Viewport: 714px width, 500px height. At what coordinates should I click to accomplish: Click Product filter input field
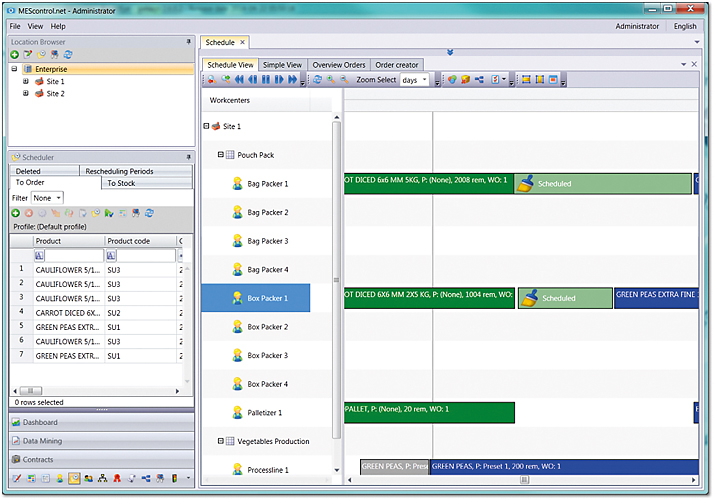tap(74, 255)
